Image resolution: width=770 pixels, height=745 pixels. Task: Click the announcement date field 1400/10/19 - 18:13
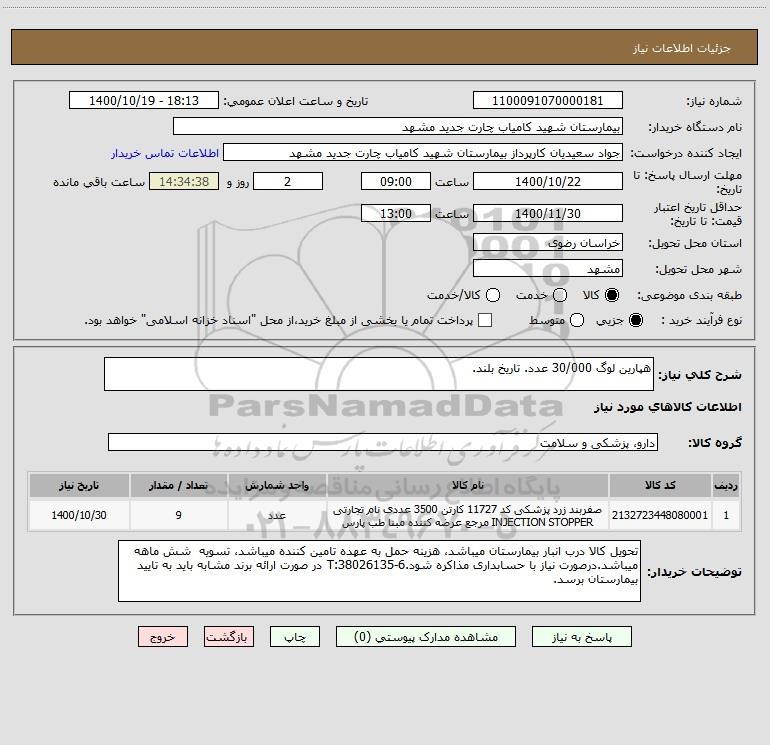144,100
